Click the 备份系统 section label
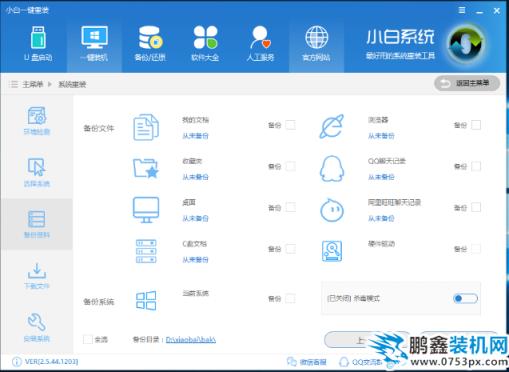 pyautogui.click(x=99, y=302)
